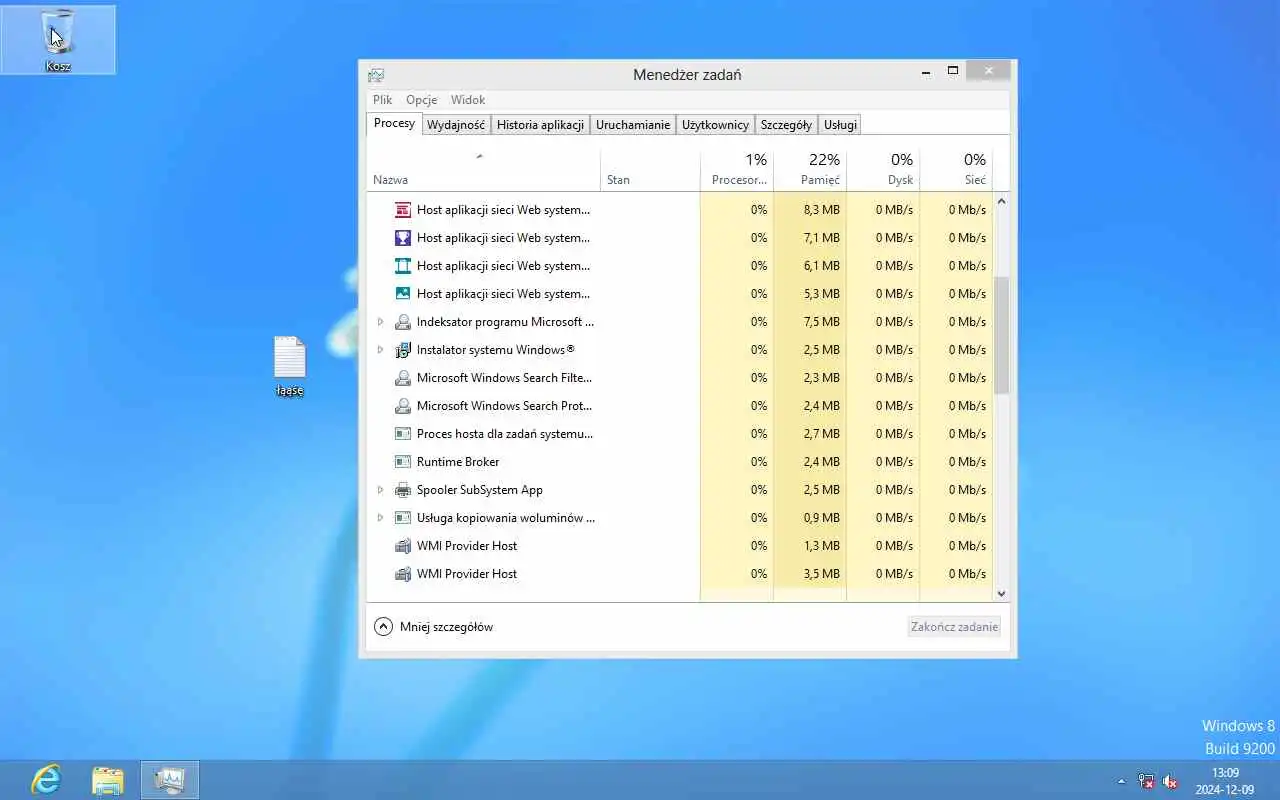This screenshot has height=800, width=1280.
Task: Sort by the Dysk column header
Action: [883, 170]
